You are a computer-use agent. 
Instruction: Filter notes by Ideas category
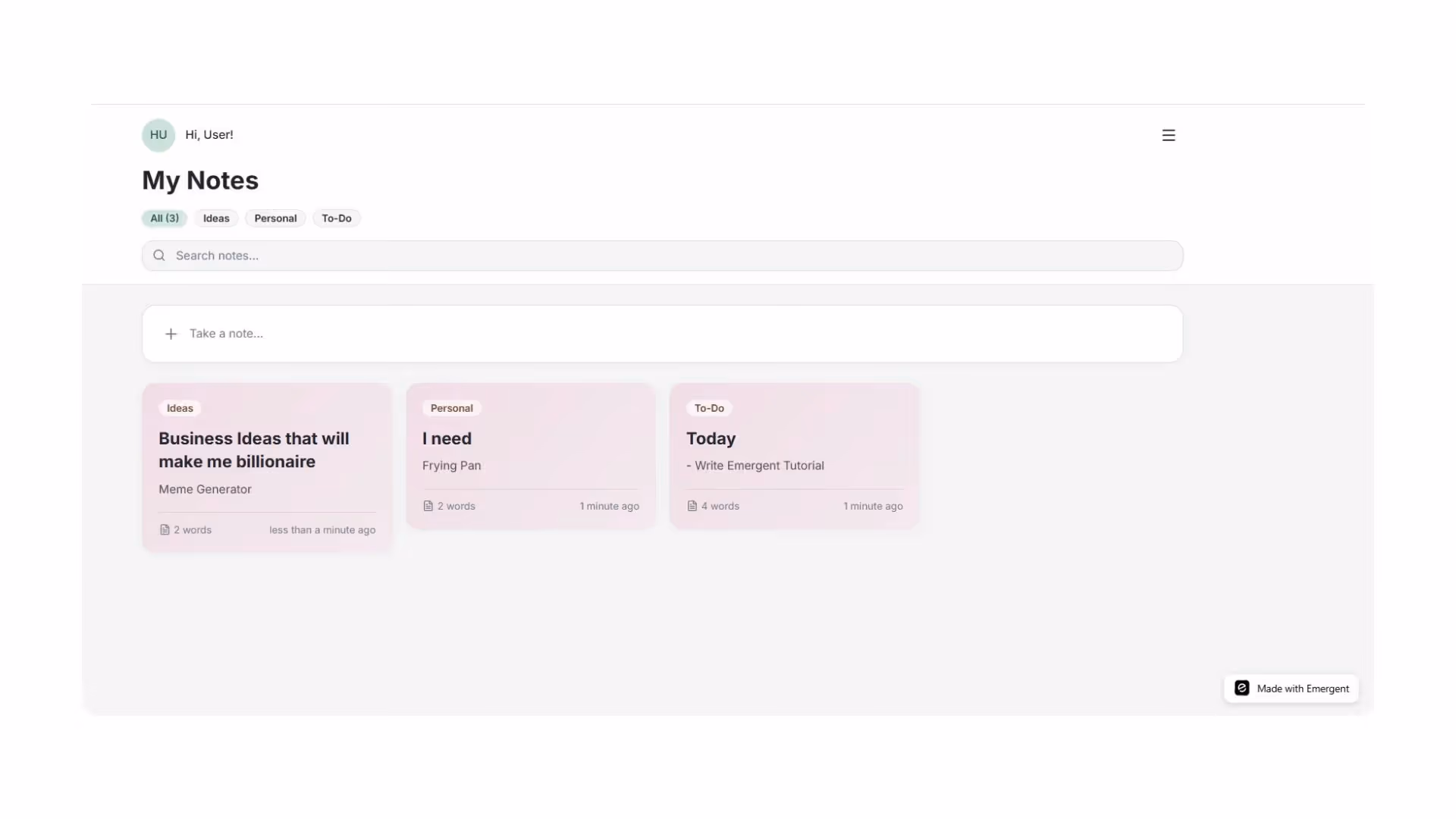point(216,218)
